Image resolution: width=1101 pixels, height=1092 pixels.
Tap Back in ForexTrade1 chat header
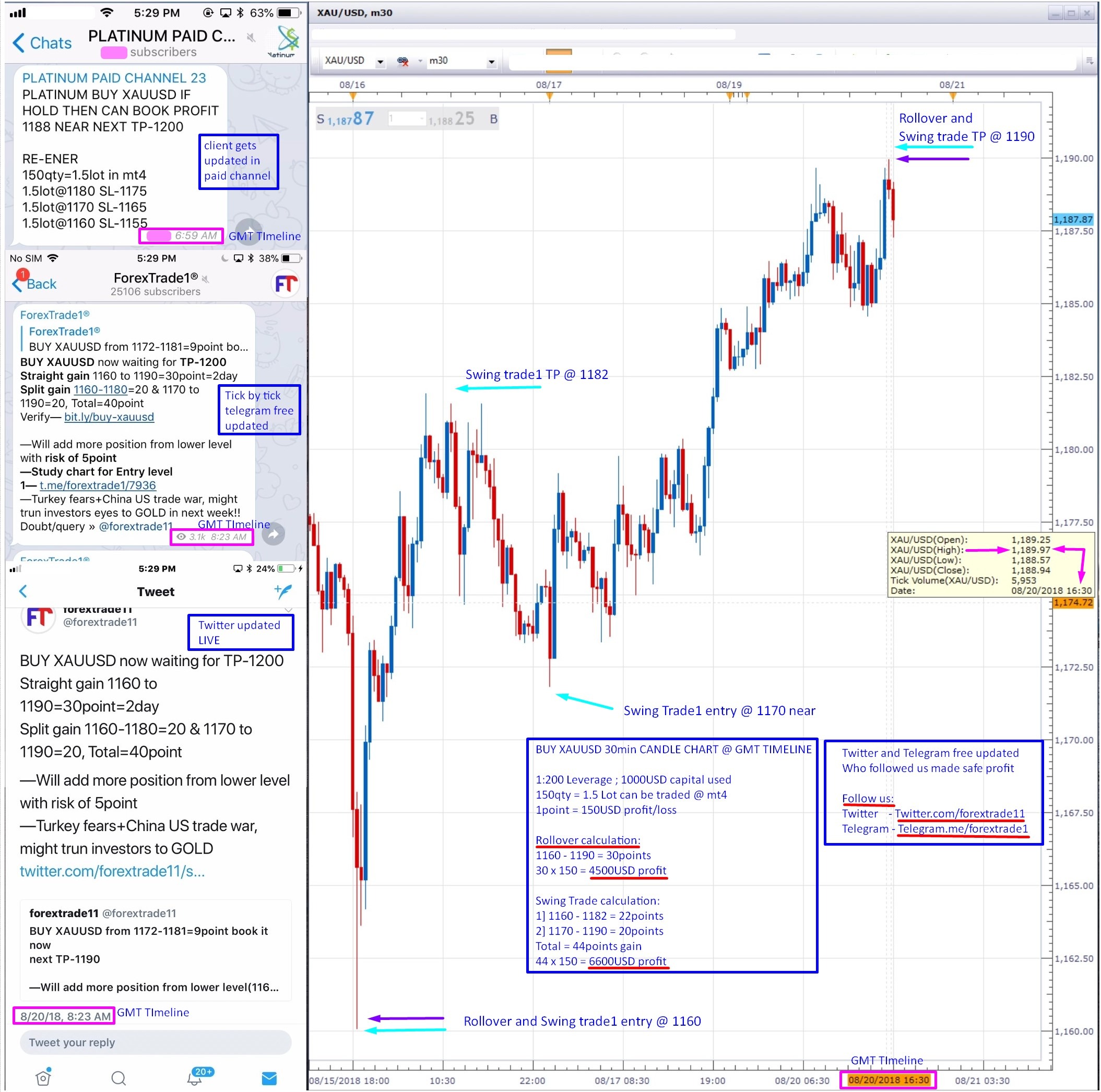[x=35, y=283]
